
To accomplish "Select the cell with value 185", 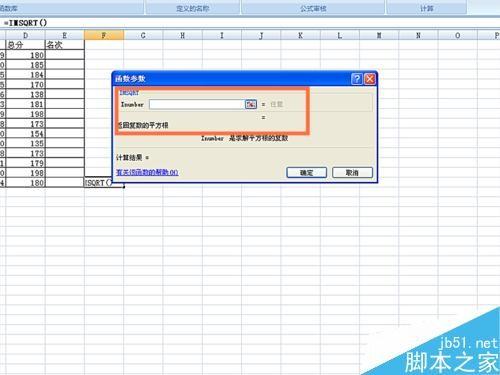I will click(x=25, y=65).
